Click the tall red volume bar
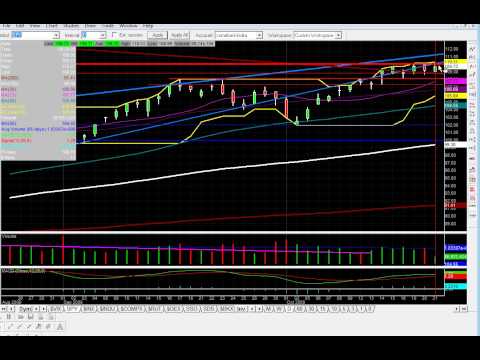The image size is (480, 360). (x=63, y=250)
